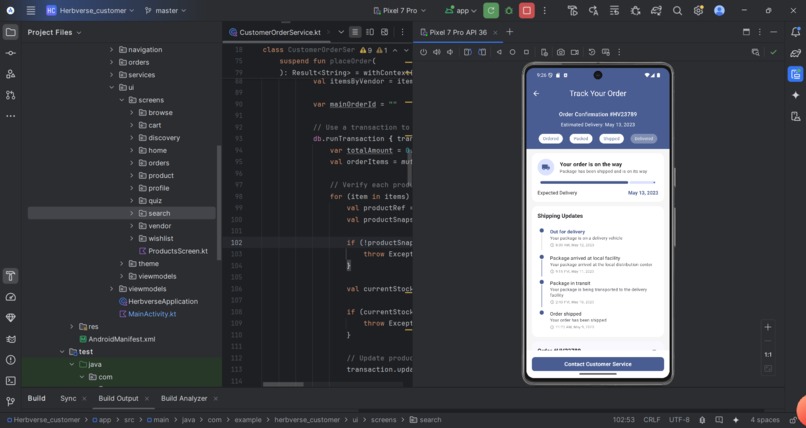806x428 pixels.
Task: Open MainActivity.kt in project tree
Action: (x=152, y=314)
